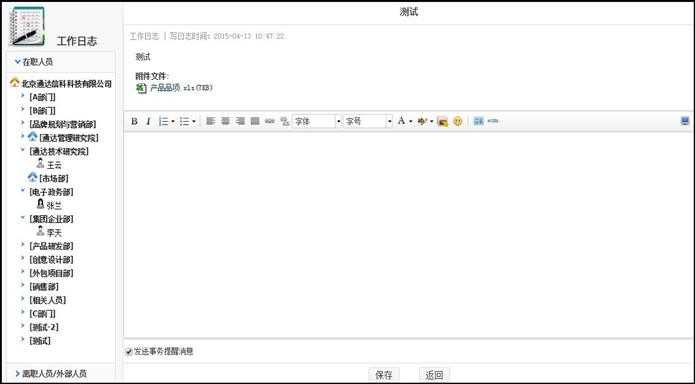Click the blue icon at toolbar far right
The image size is (695, 384).
click(685, 121)
